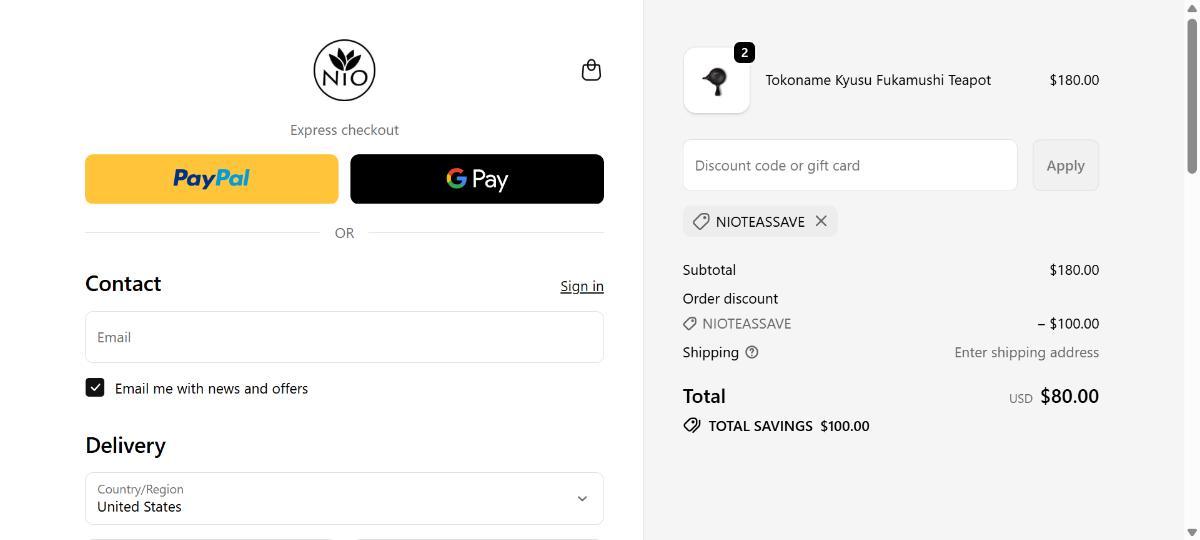This screenshot has width=1200, height=540.
Task: Click the Total Savings tag icon
Action: click(x=691, y=426)
